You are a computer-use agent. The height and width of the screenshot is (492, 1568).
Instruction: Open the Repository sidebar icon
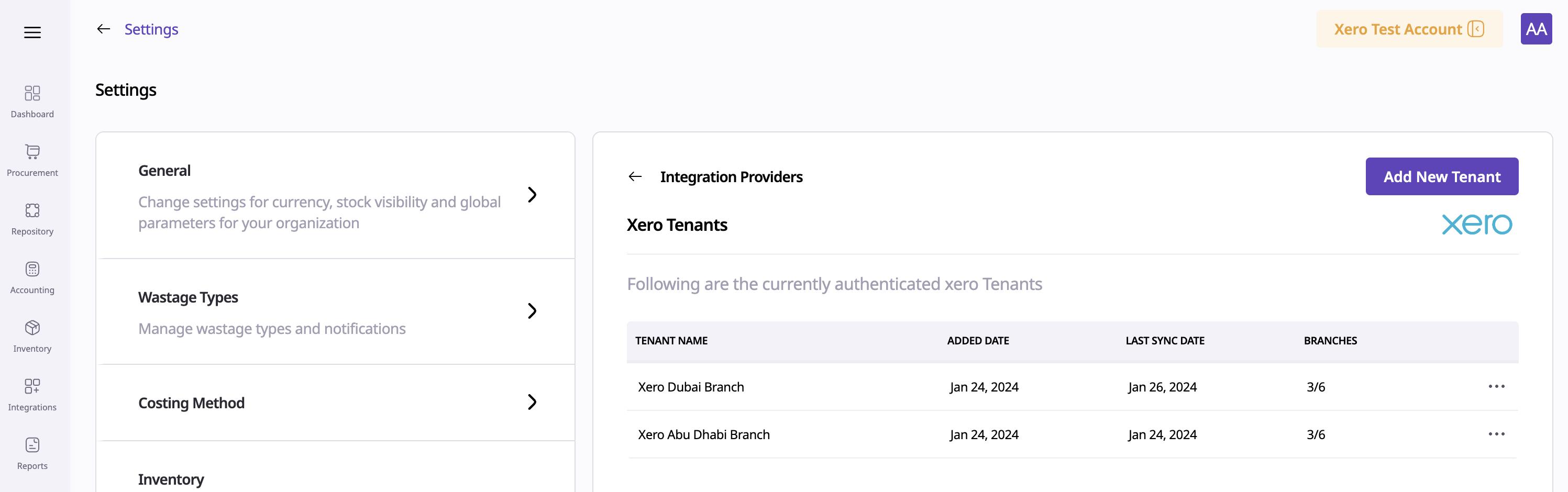pyautogui.click(x=32, y=218)
